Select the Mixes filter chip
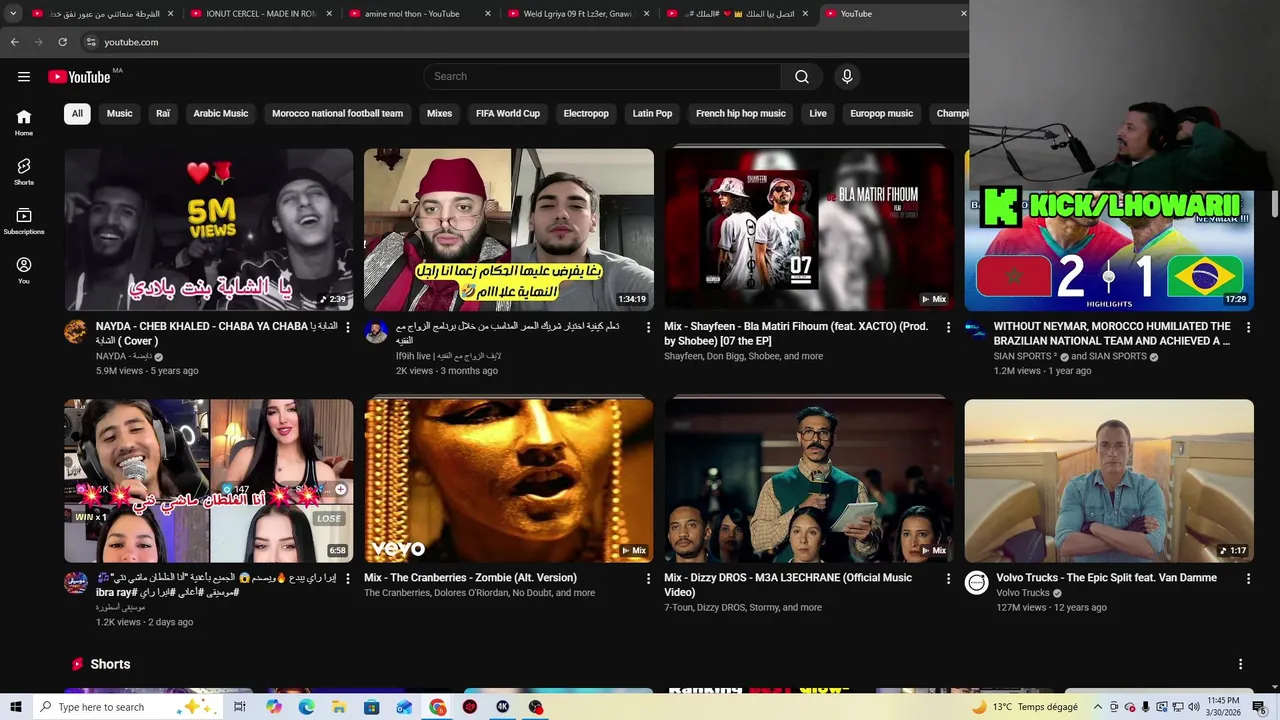Image resolution: width=1280 pixels, height=720 pixels. tap(439, 114)
